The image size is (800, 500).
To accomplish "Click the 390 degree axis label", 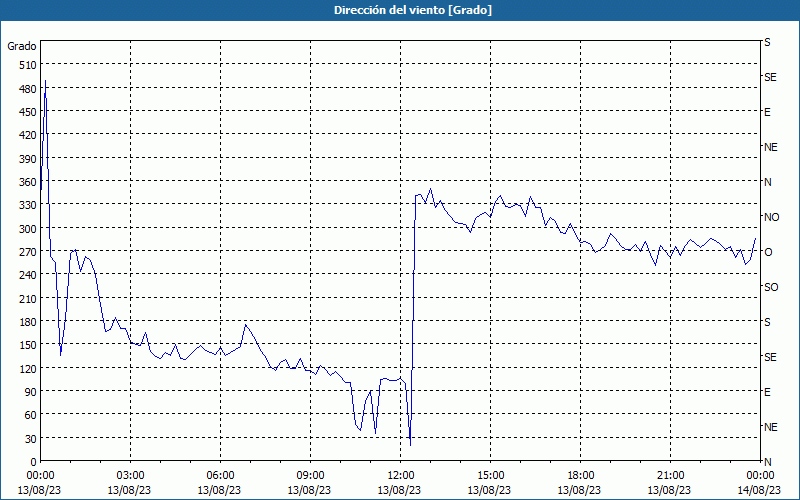I will 28,159.
